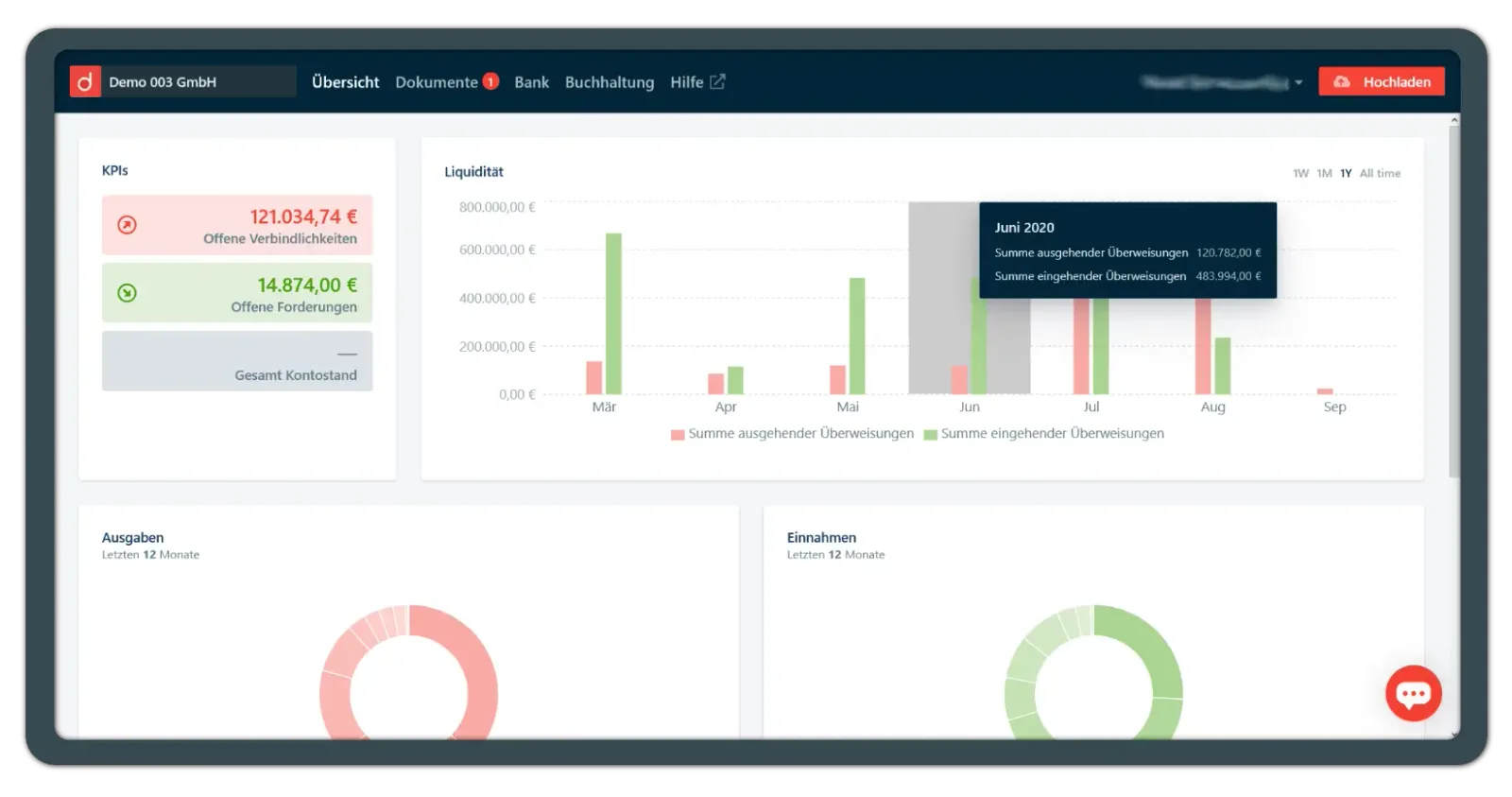Click the red arrow icon for Offene Verbindlichkeiten

(x=127, y=225)
